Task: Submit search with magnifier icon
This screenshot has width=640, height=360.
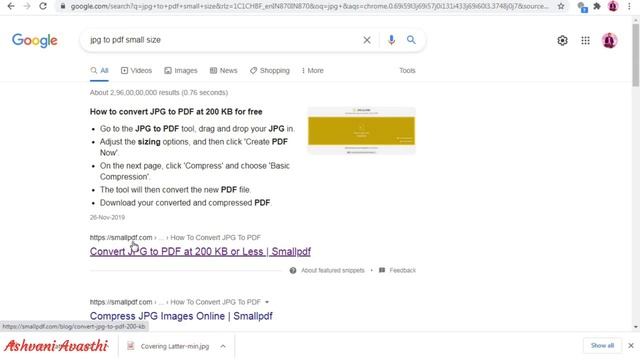Action: [x=411, y=40]
